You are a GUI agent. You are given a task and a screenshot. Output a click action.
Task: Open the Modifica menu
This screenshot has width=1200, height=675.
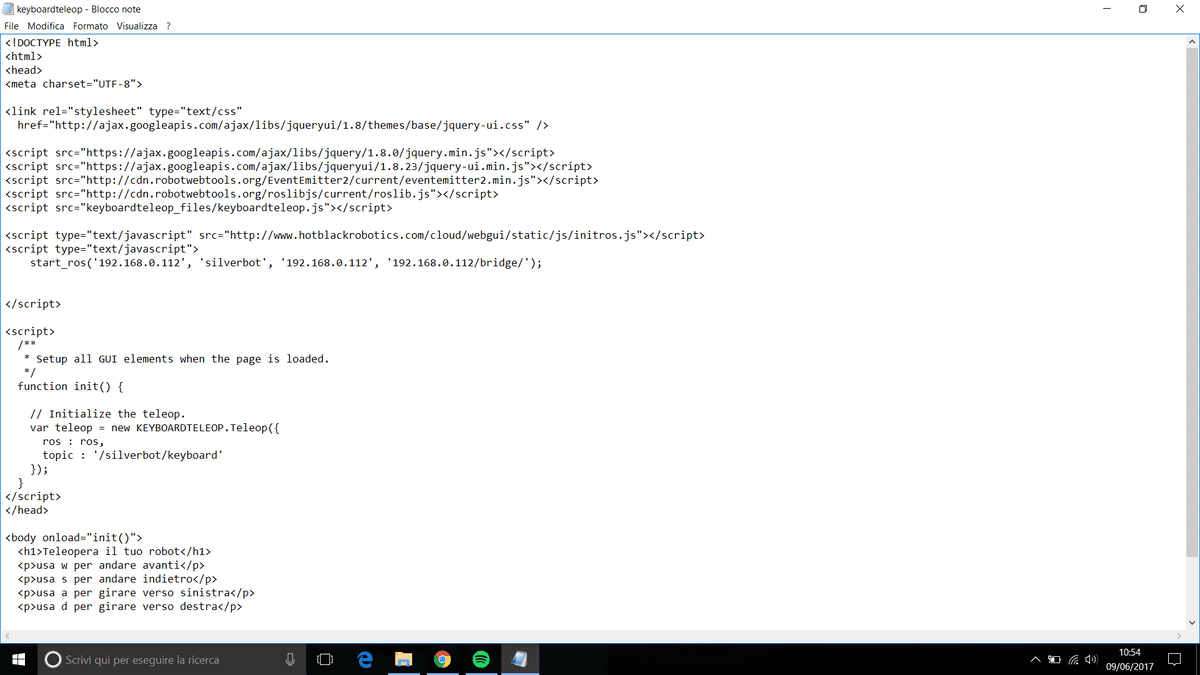[46, 26]
